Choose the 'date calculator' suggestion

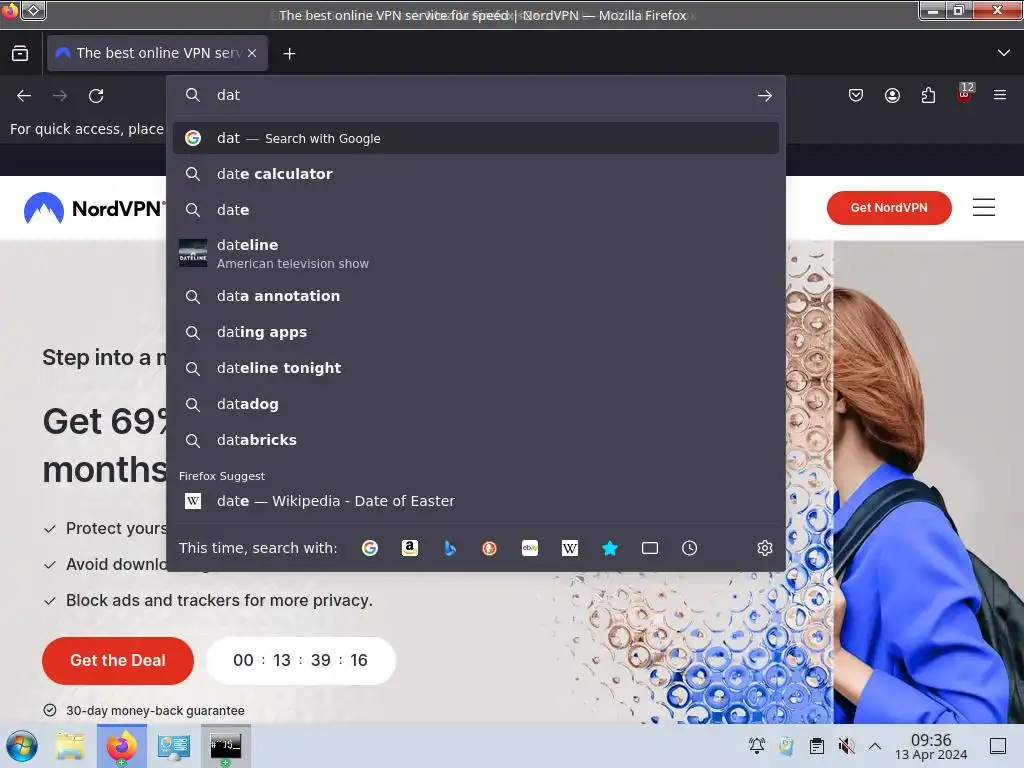coord(475,174)
